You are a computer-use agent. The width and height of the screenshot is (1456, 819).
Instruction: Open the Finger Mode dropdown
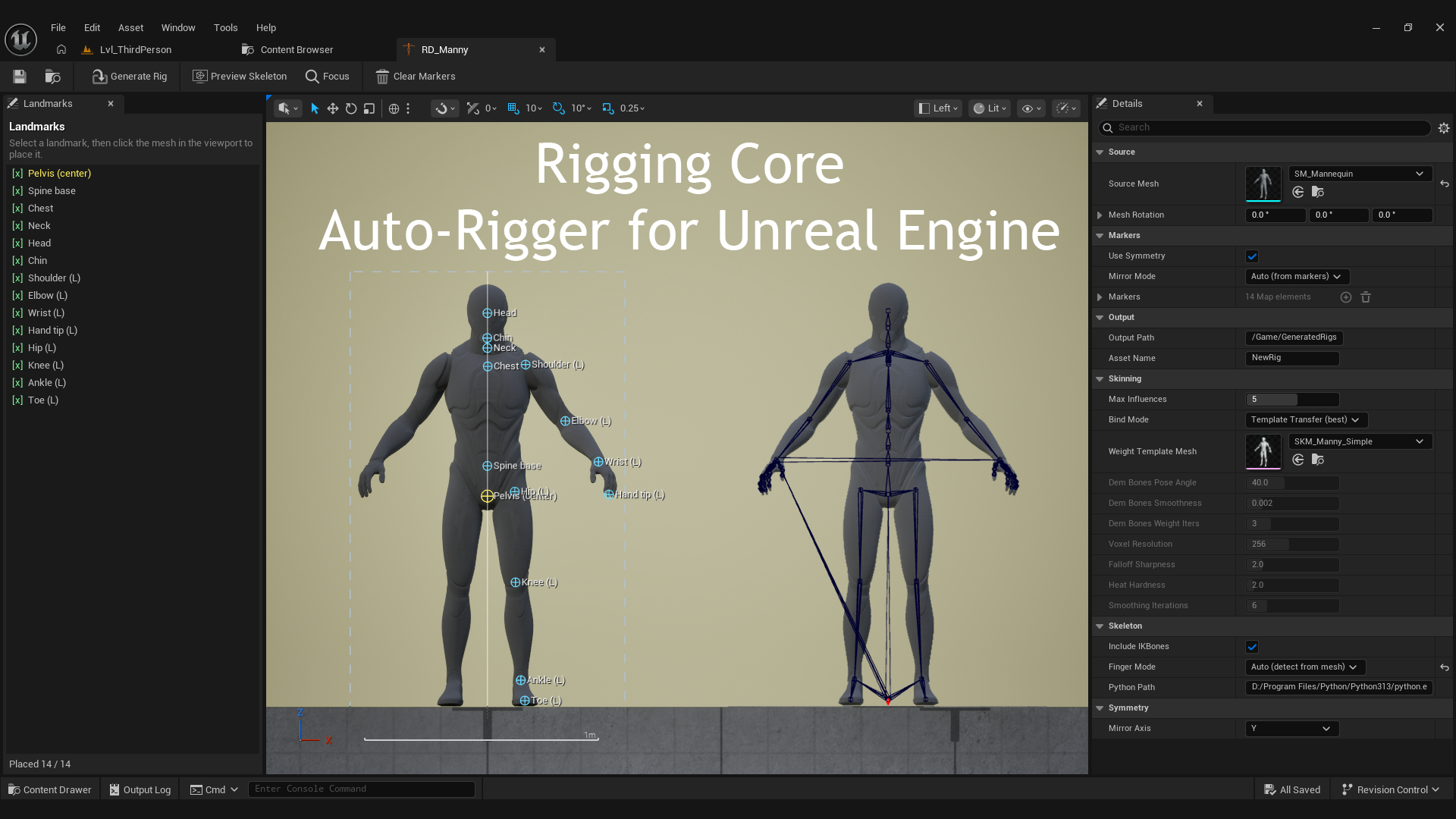(1304, 667)
